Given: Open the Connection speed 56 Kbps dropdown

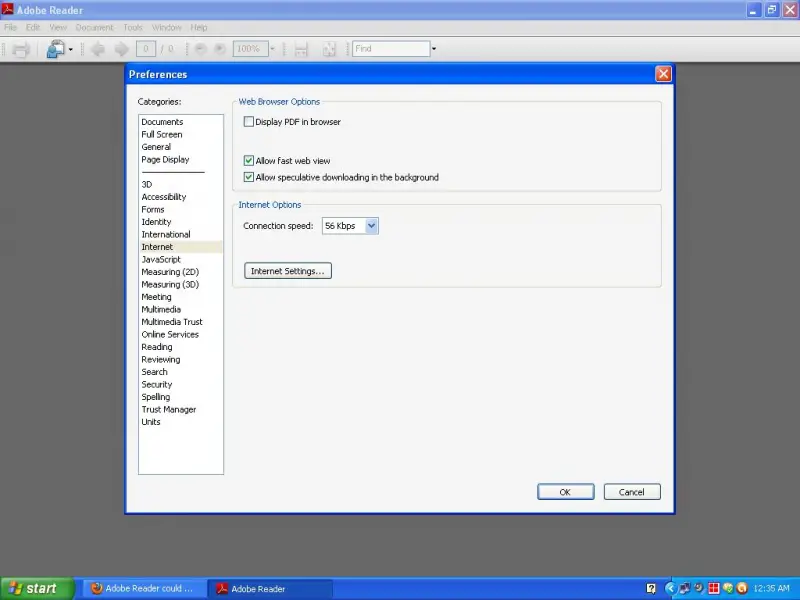Looking at the screenshot, I should (x=371, y=226).
